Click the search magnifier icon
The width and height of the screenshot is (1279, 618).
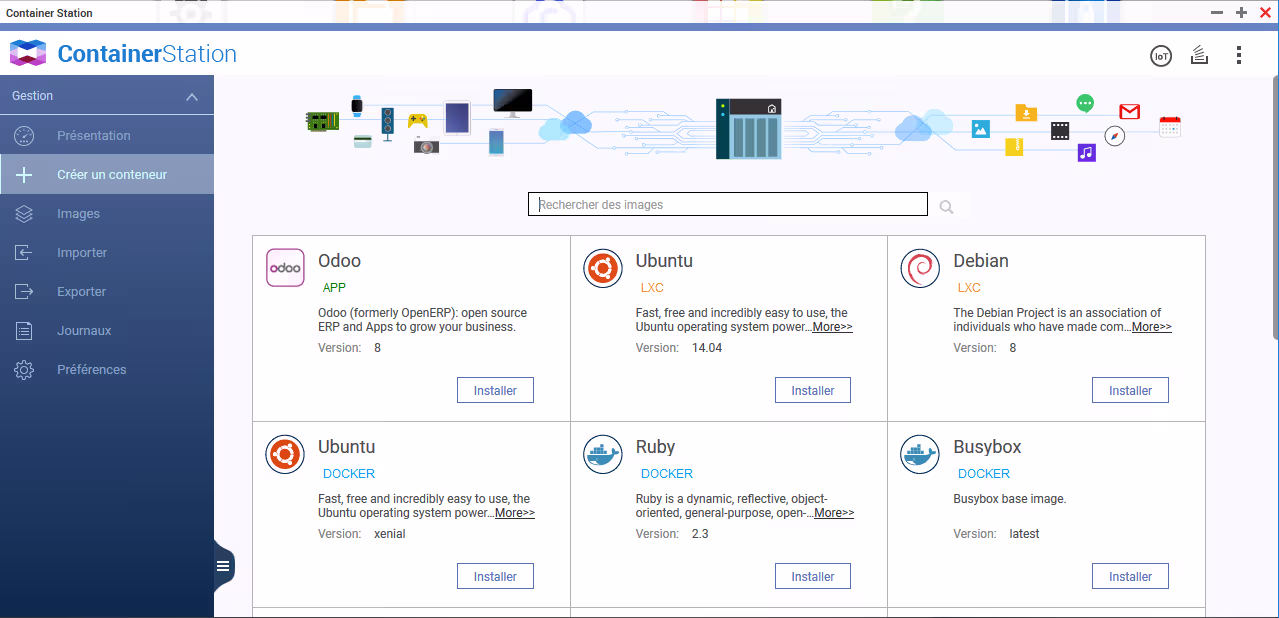(946, 207)
